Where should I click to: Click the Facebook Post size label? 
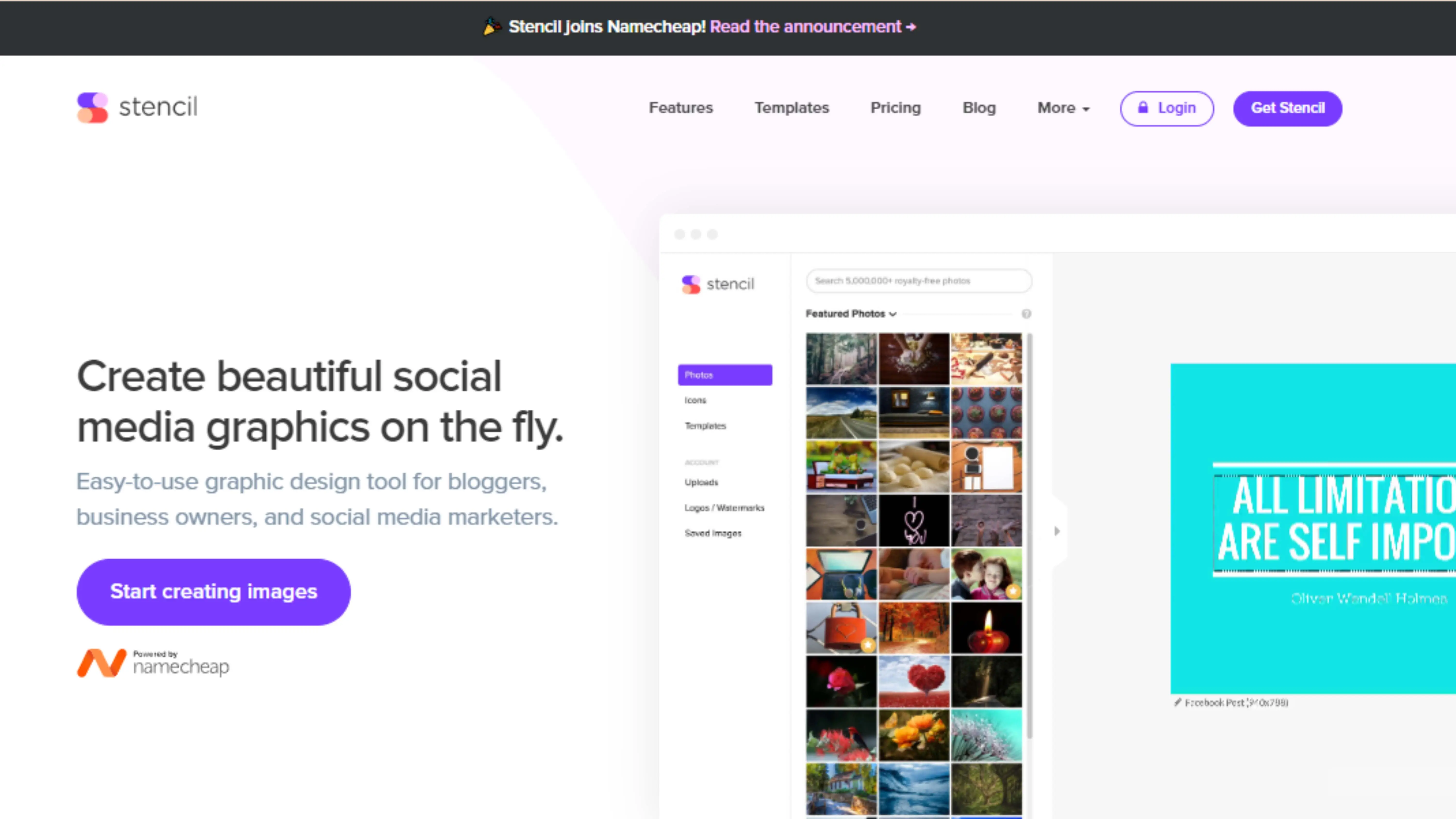point(1236,703)
